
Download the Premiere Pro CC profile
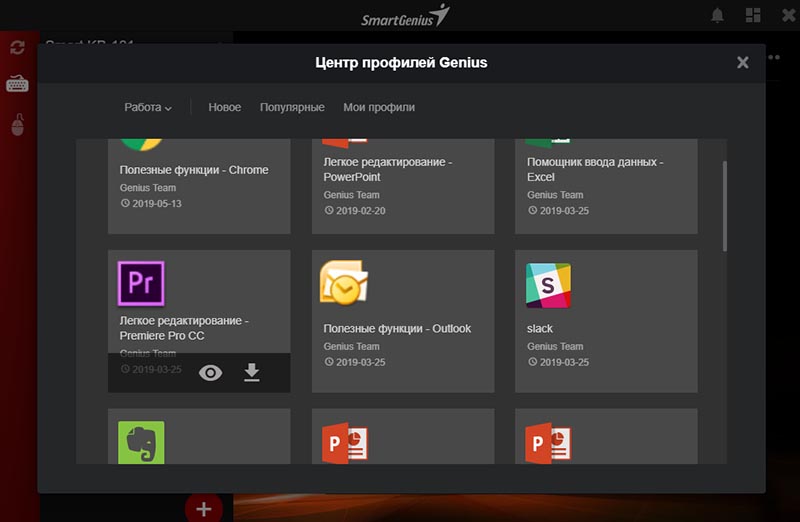pos(252,372)
